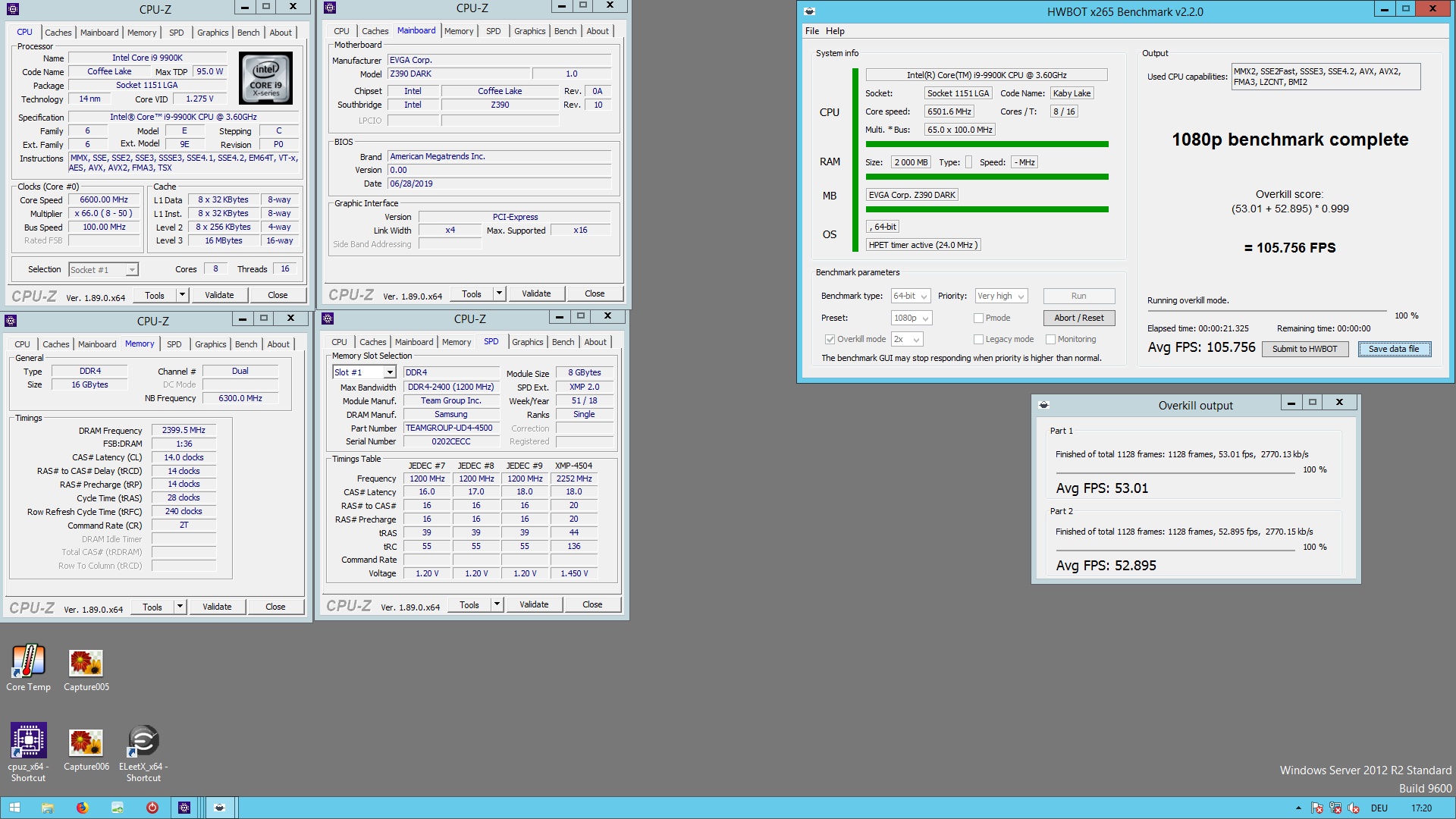This screenshot has height=819, width=1456.
Task: Click disabled Run button in HWBOT x265
Action: pos(1078,296)
